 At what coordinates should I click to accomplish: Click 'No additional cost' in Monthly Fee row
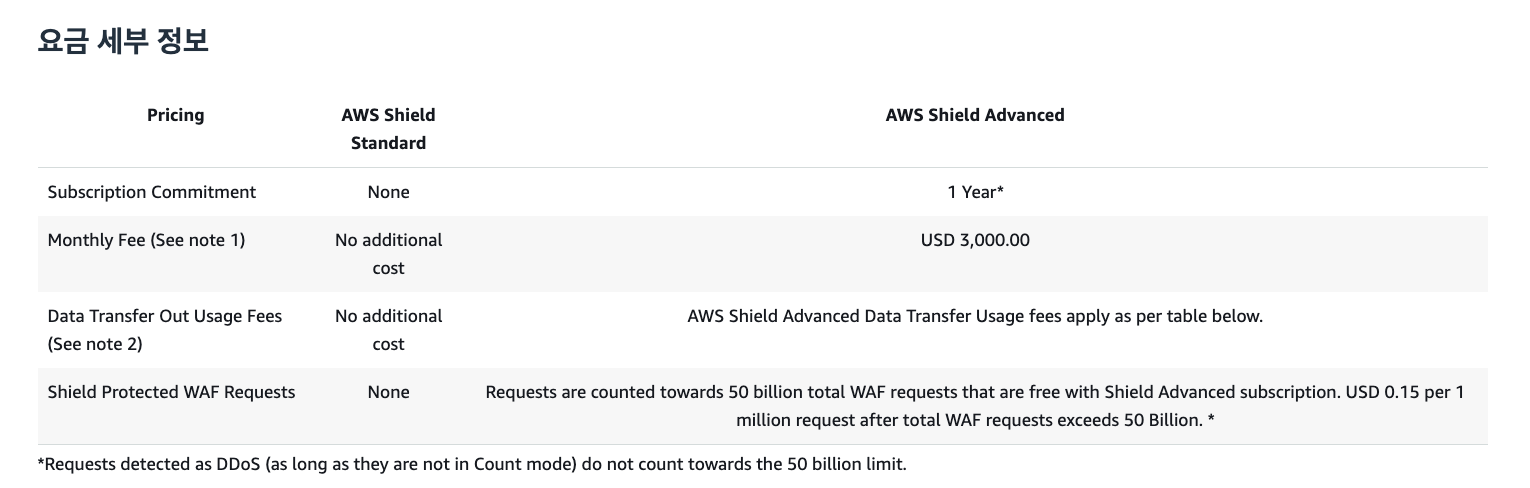coord(388,254)
